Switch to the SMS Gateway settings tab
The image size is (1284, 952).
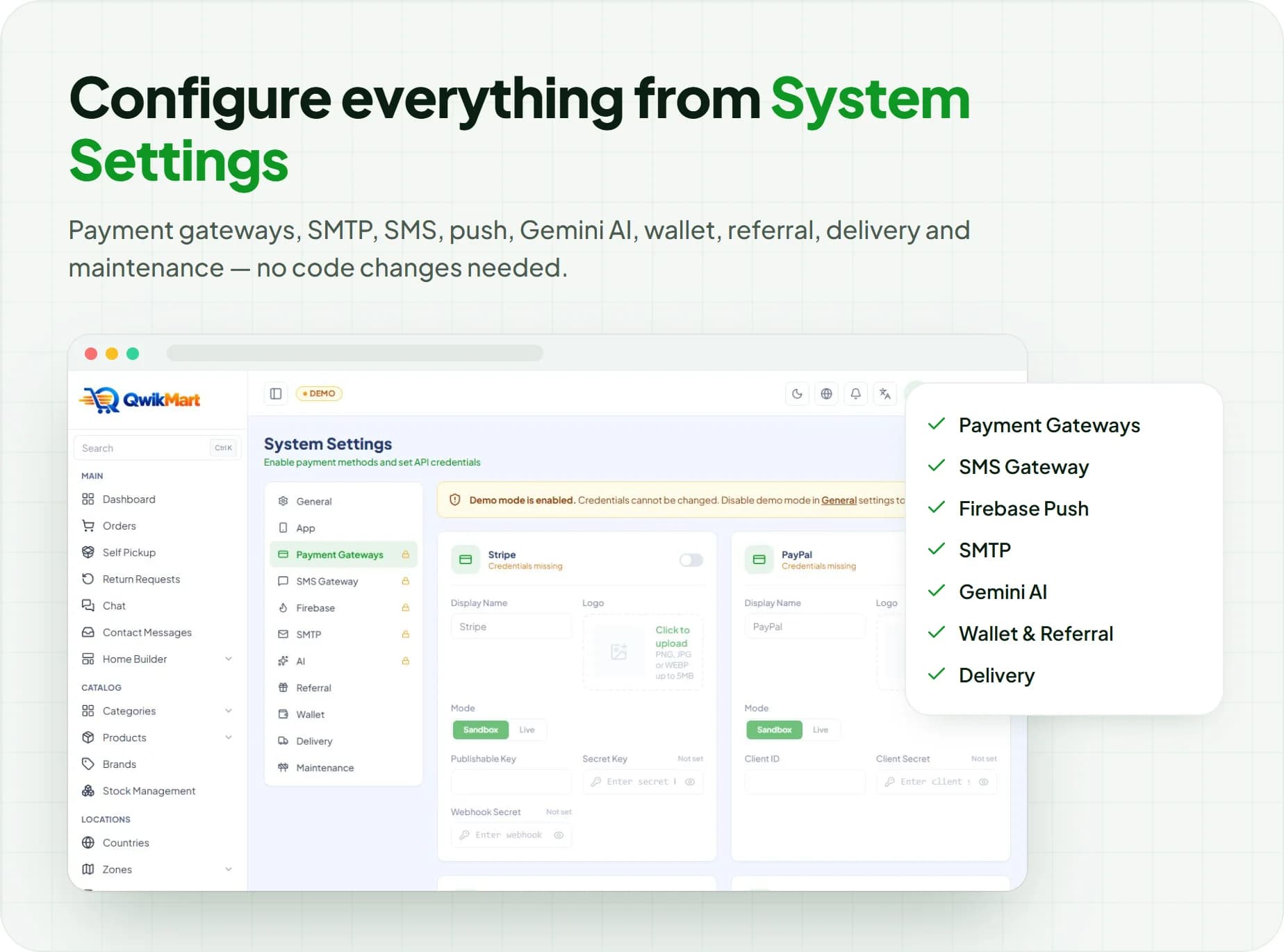point(343,581)
